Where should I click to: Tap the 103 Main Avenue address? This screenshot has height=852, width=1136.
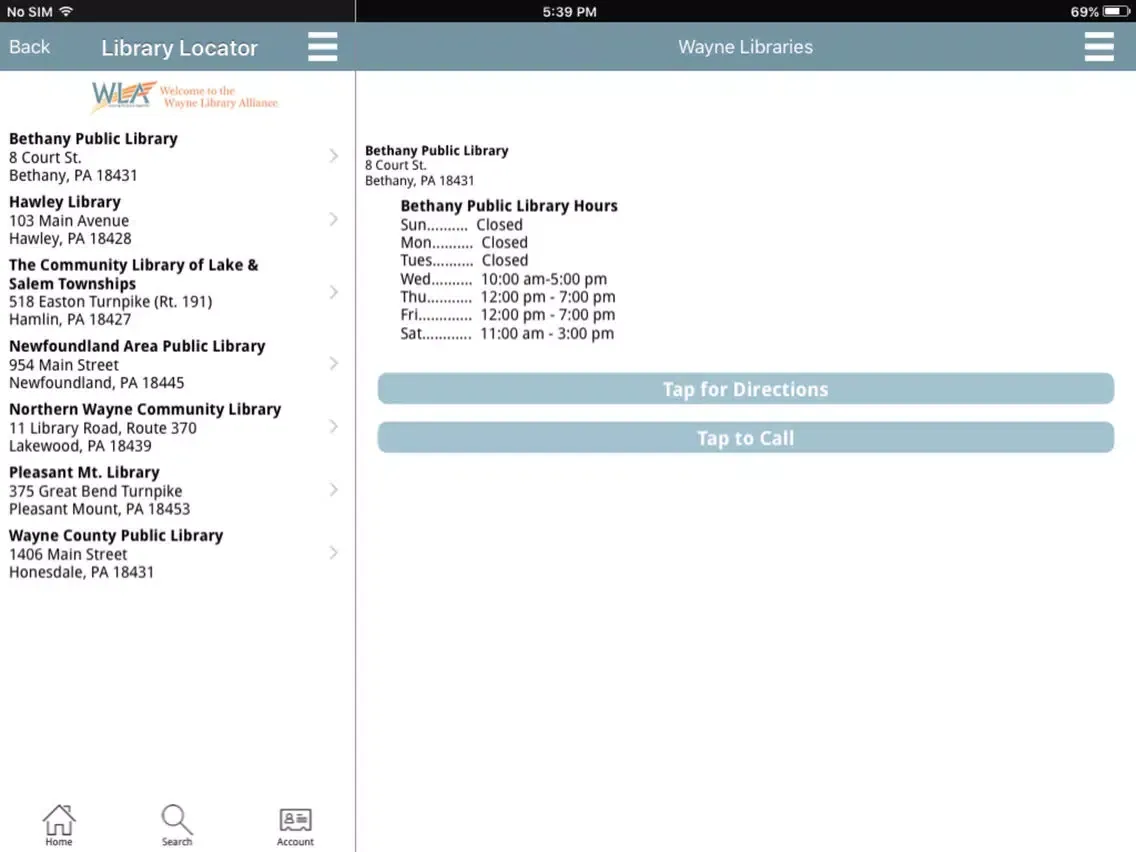[x=69, y=220]
